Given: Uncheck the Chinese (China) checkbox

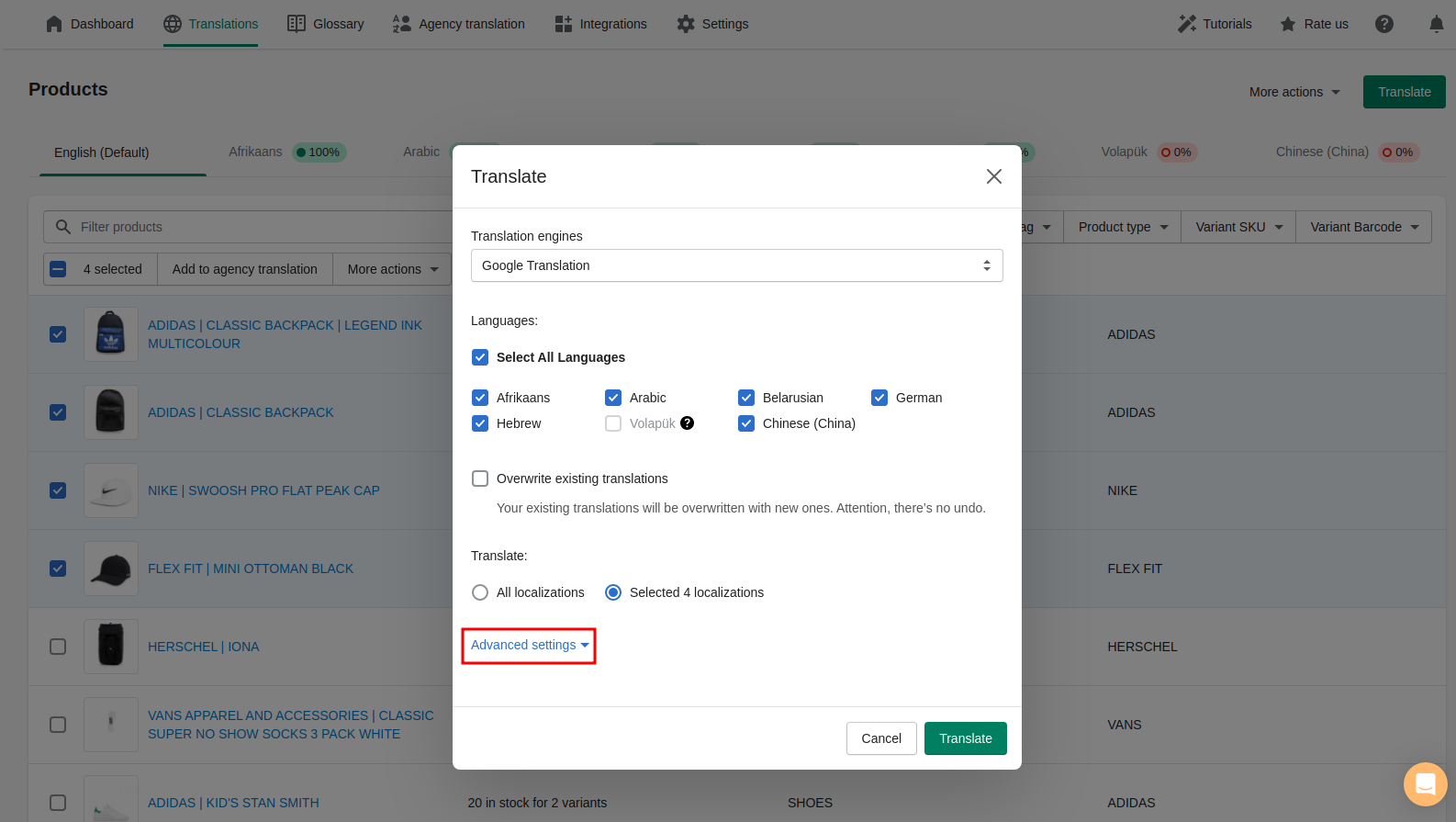Looking at the screenshot, I should pyautogui.click(x=746, y=423).
